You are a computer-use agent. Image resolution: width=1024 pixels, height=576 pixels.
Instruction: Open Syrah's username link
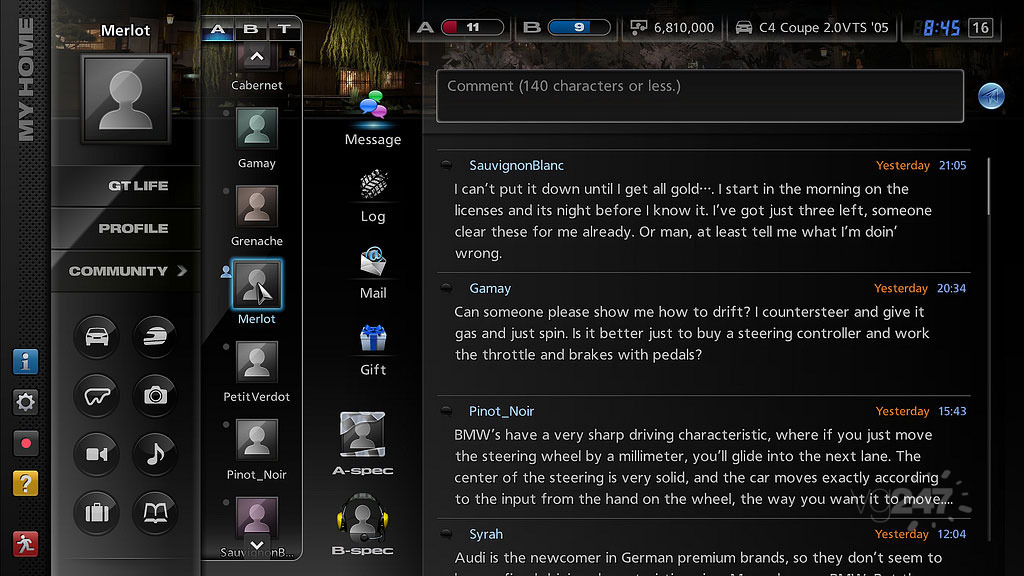pyautogui.click(x=486, y=534)
